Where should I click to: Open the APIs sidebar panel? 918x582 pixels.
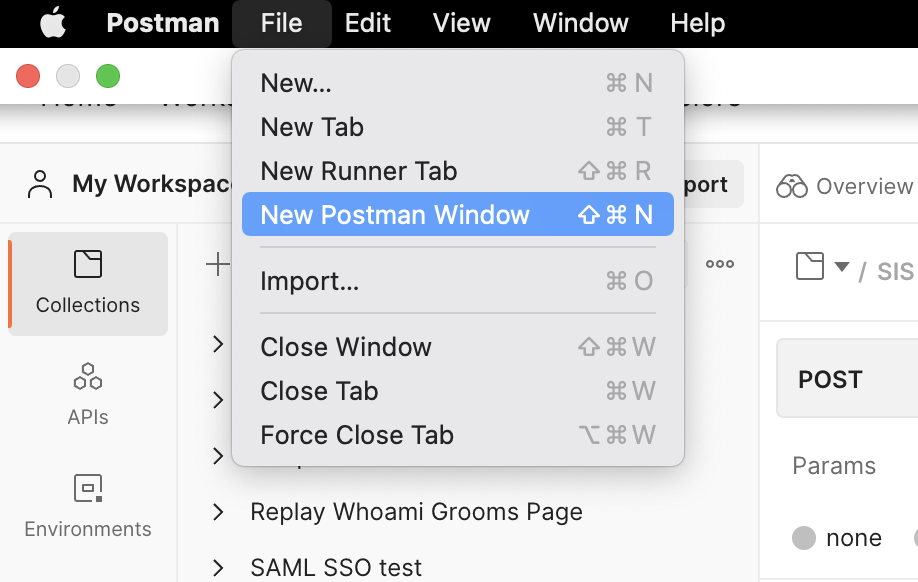click(x=87, y=395)
